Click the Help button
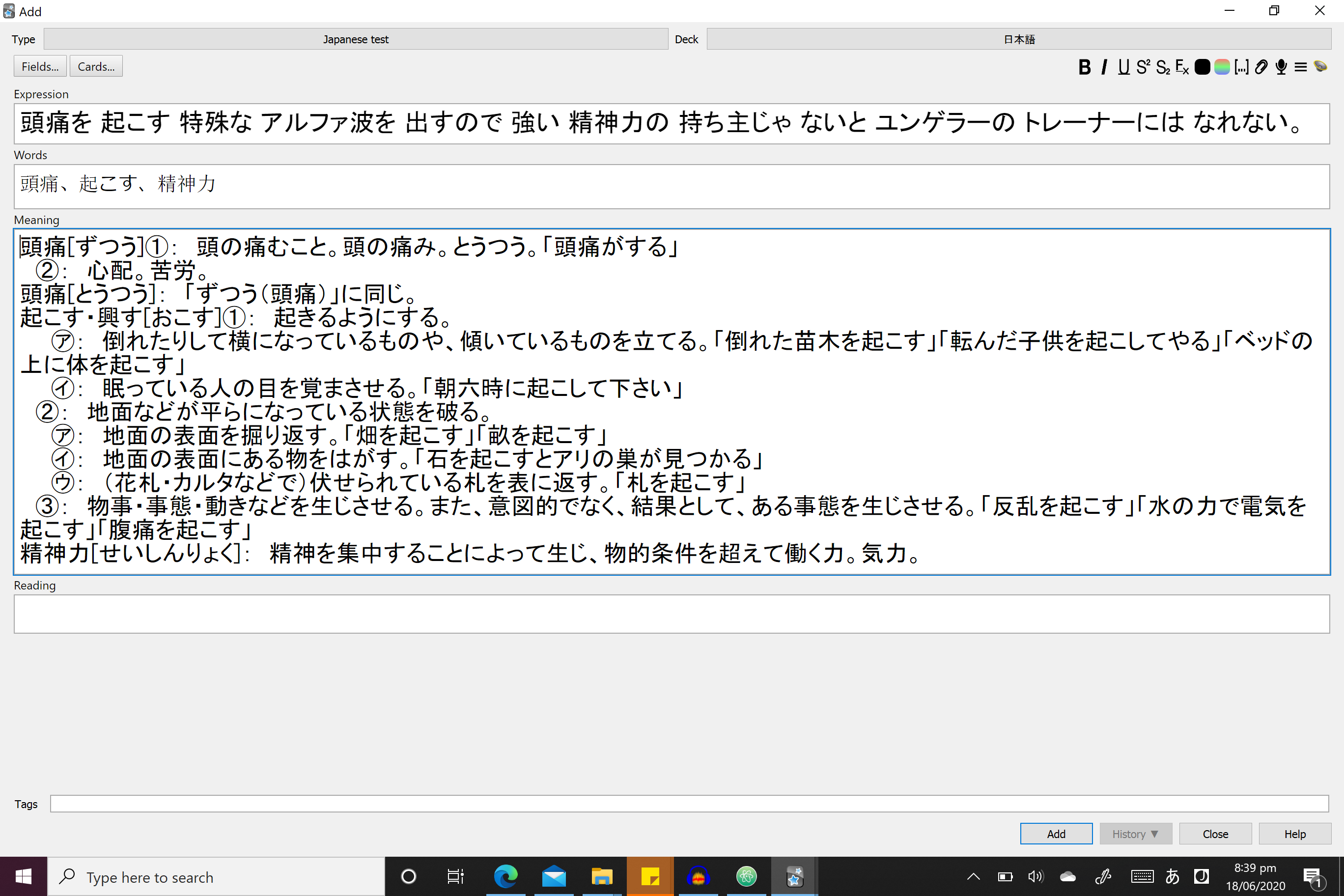1344x896 pixels. click(x=1294, y=833)
